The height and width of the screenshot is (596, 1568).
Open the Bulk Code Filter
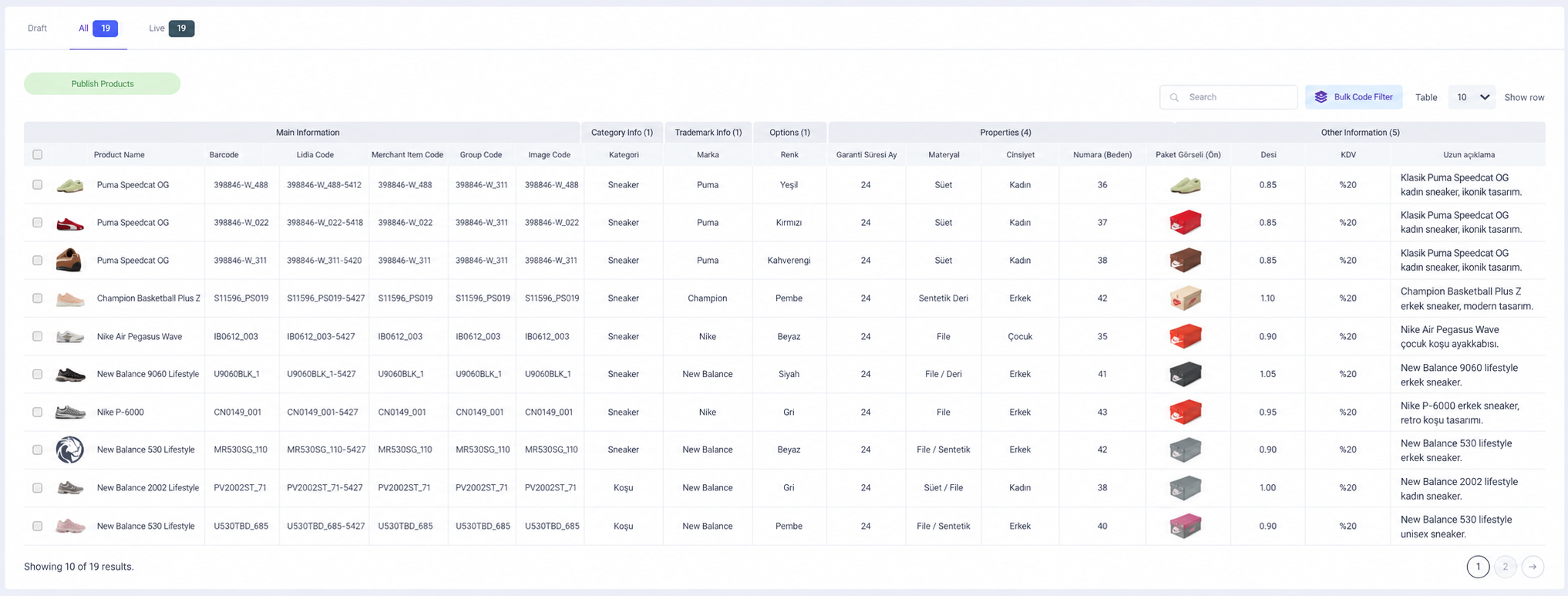(1354, 97)
